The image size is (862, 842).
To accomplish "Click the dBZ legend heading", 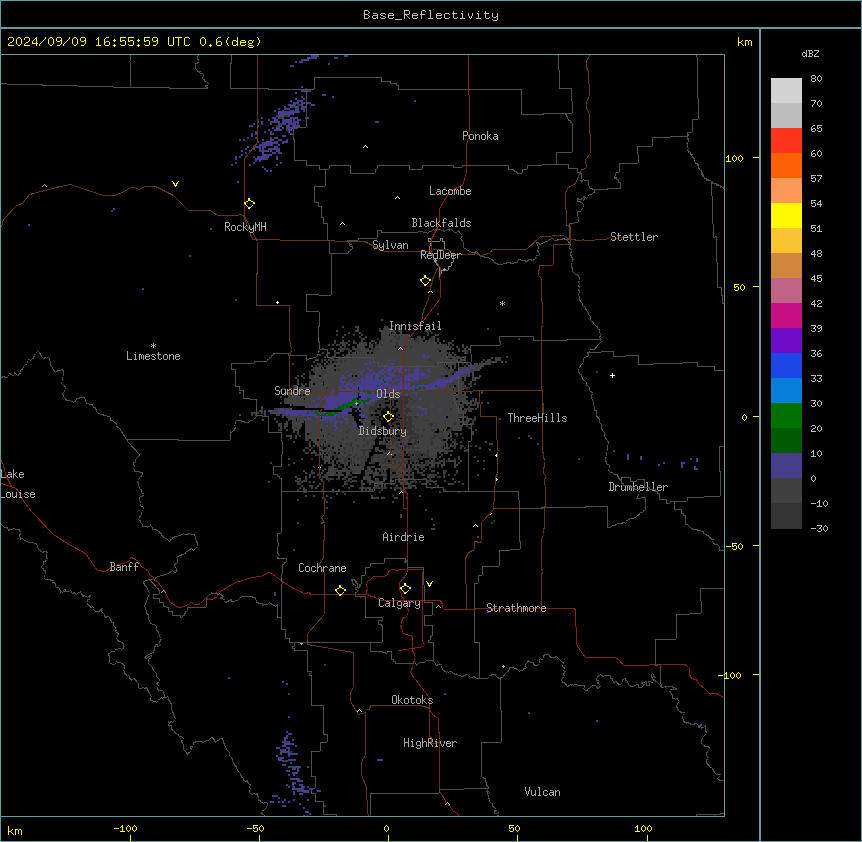I will pyautogui.click(x=810, y=54).
